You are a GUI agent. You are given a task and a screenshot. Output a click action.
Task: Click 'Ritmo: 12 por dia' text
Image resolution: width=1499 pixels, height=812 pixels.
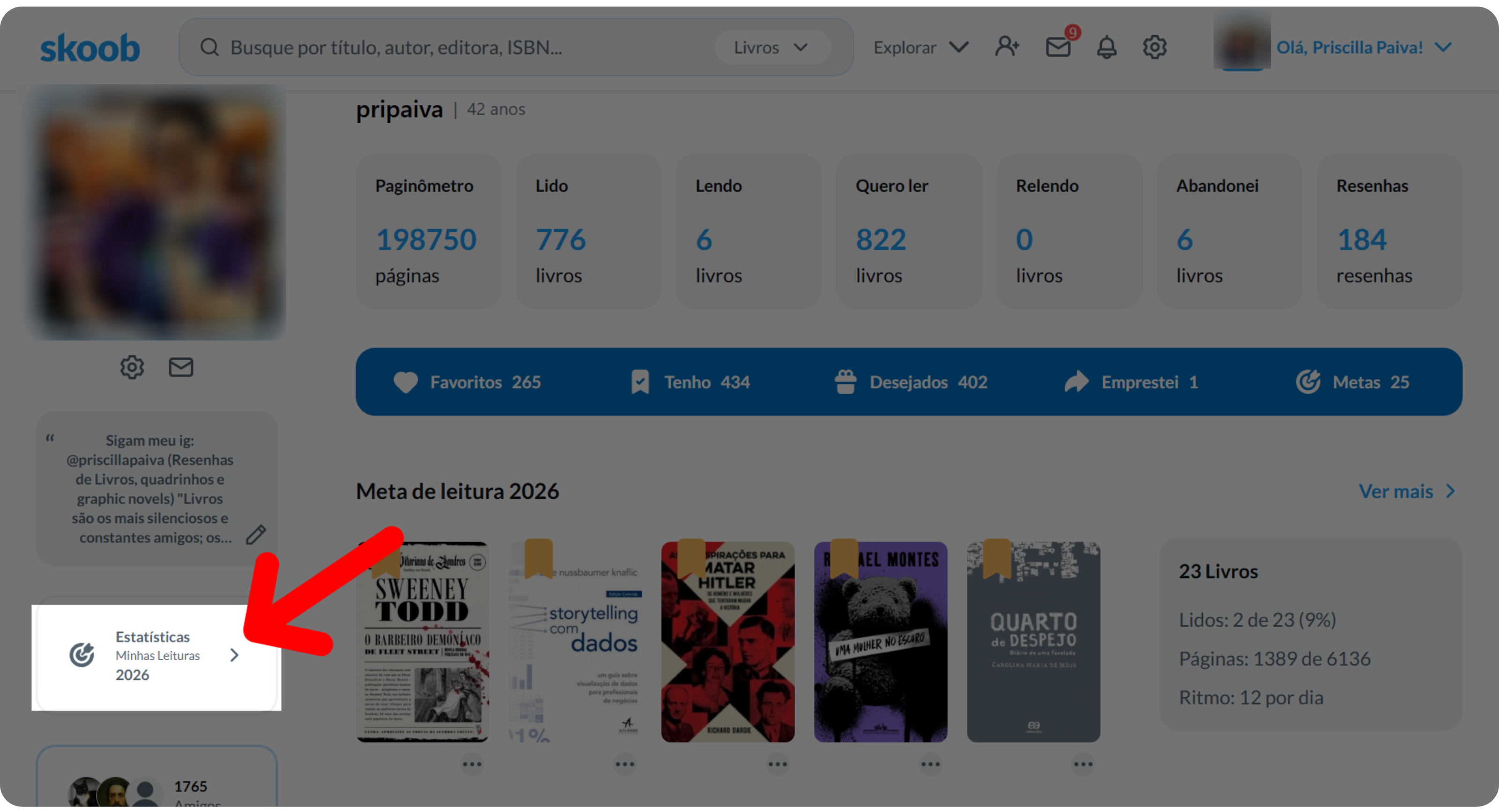point(1251,698)
